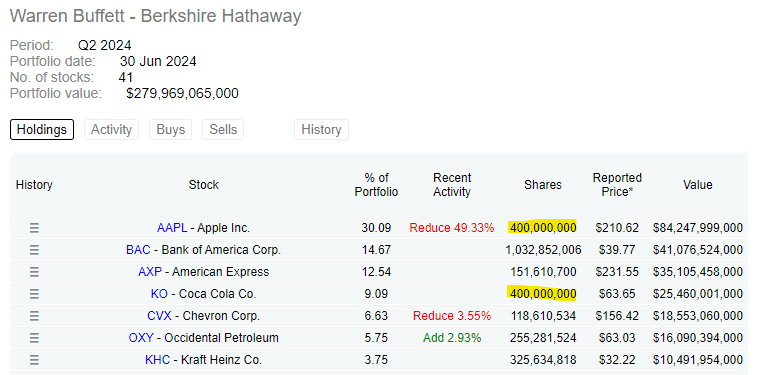The width and height of the screenshot is (757, 375).
Task: Click Occidental's Add 2.93% activity
Action: (452, 338)
